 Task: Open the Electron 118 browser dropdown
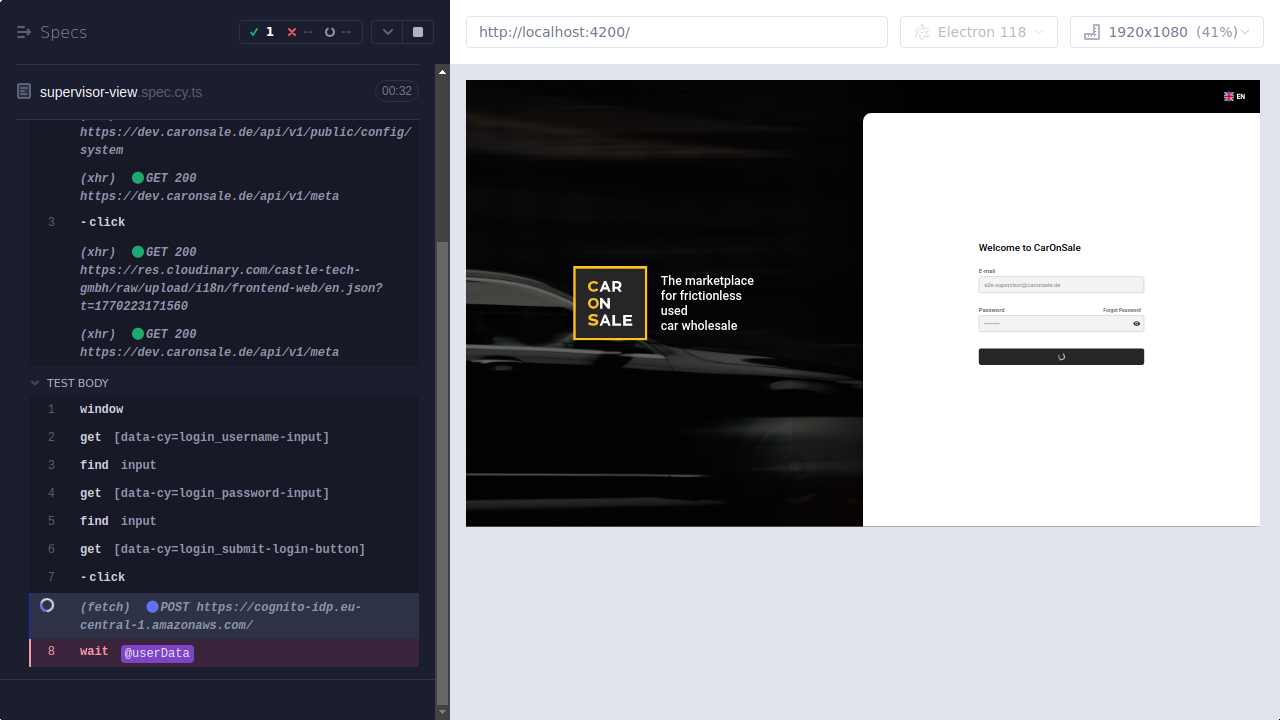point(978,31)
